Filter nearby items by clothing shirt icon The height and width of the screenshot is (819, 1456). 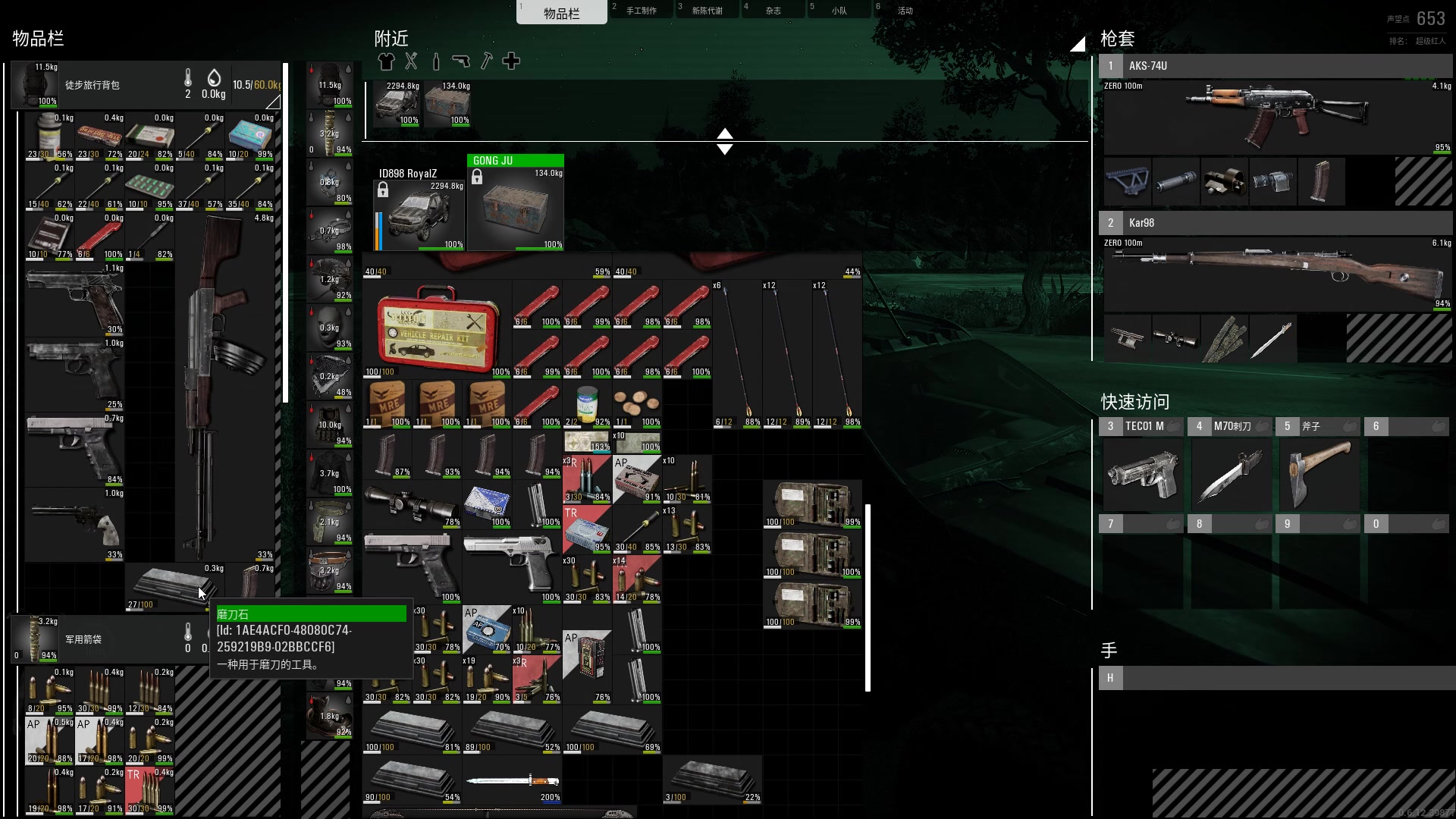pyautogui.click(x=386, y=61)
